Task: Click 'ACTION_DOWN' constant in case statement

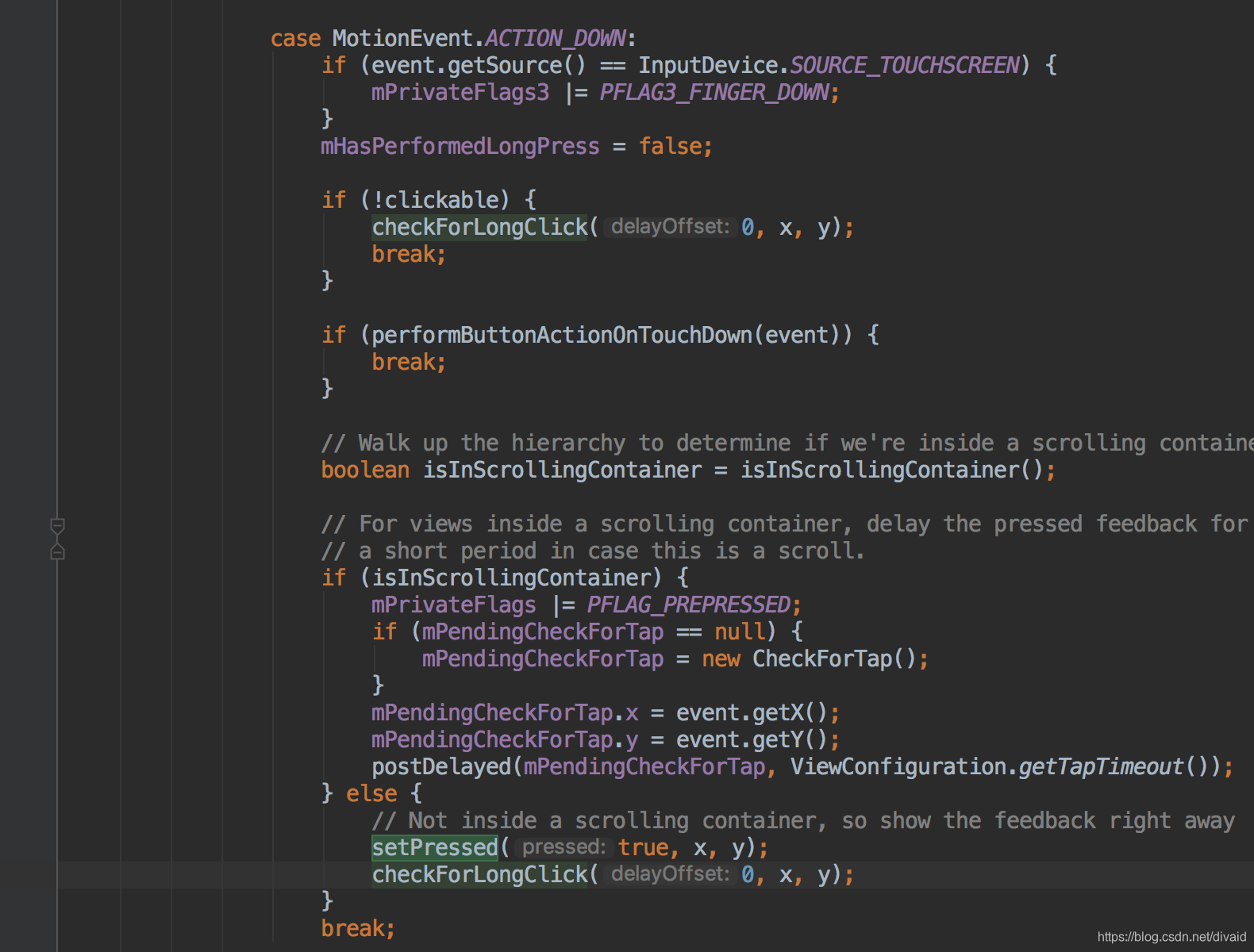Action: pos(555,38)
